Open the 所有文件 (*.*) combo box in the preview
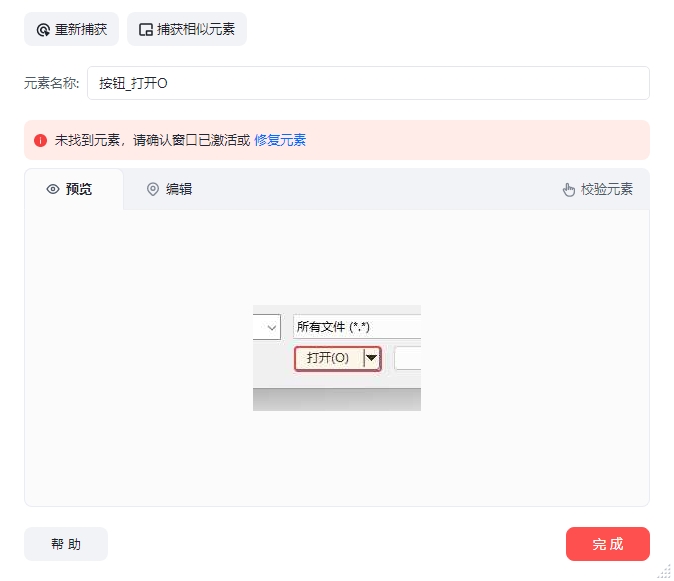This screenshot has width=674, height=581. point(355,327)
